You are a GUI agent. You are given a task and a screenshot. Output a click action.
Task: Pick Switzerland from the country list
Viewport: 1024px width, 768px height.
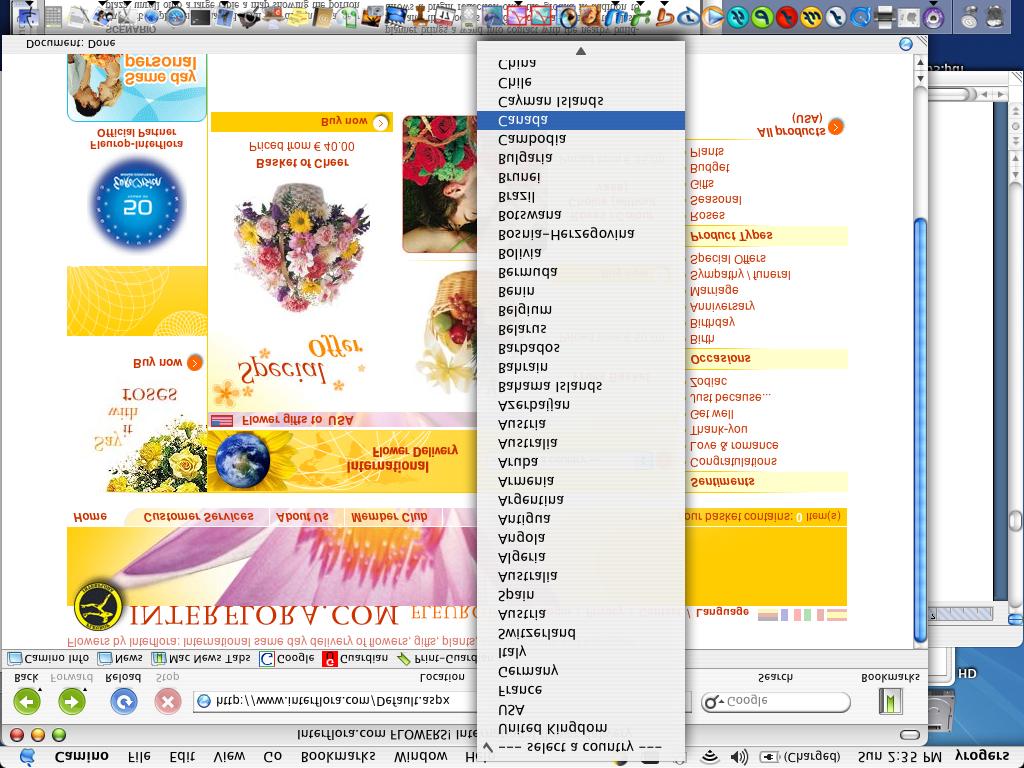(x=581, y=633)
